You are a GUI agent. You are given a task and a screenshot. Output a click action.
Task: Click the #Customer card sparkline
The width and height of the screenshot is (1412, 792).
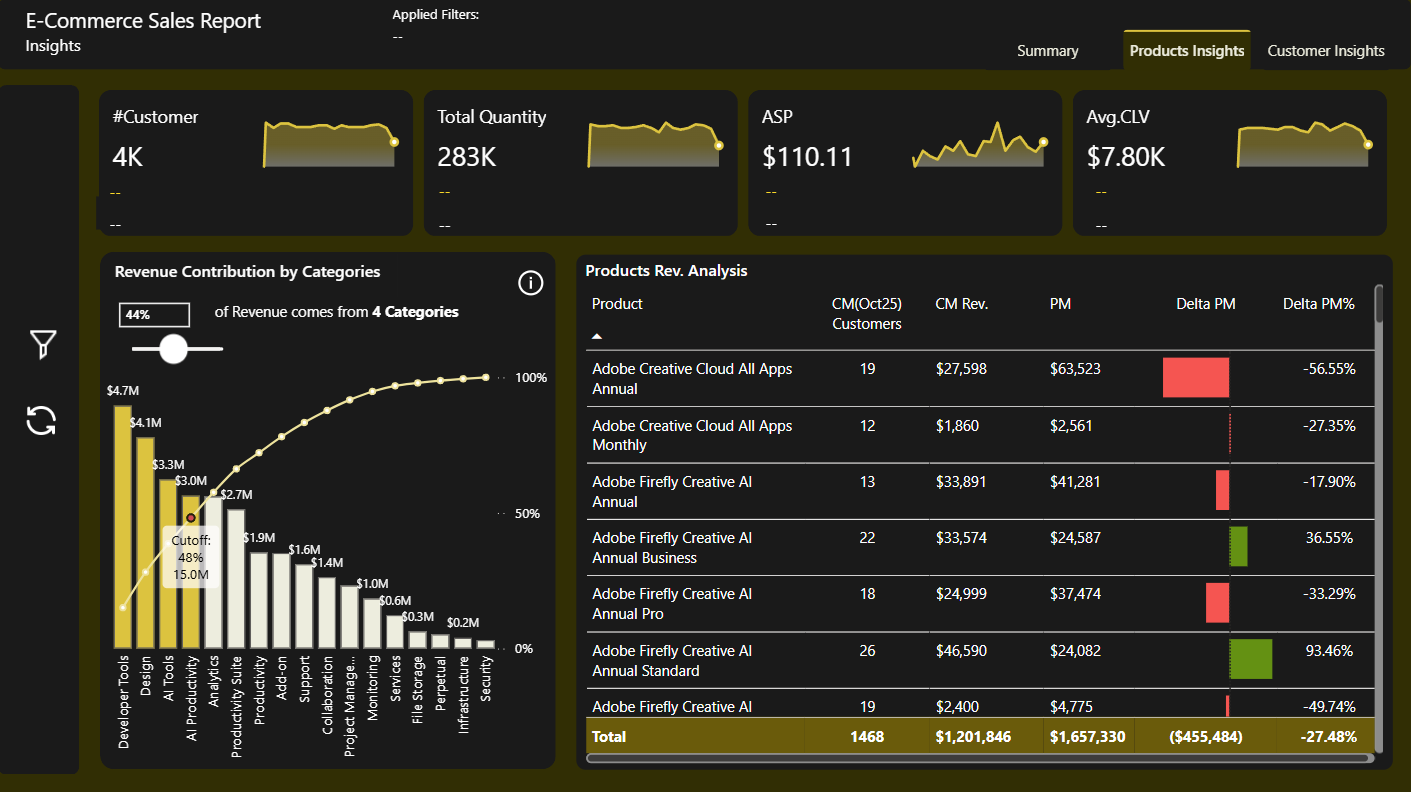click(331, 145)
